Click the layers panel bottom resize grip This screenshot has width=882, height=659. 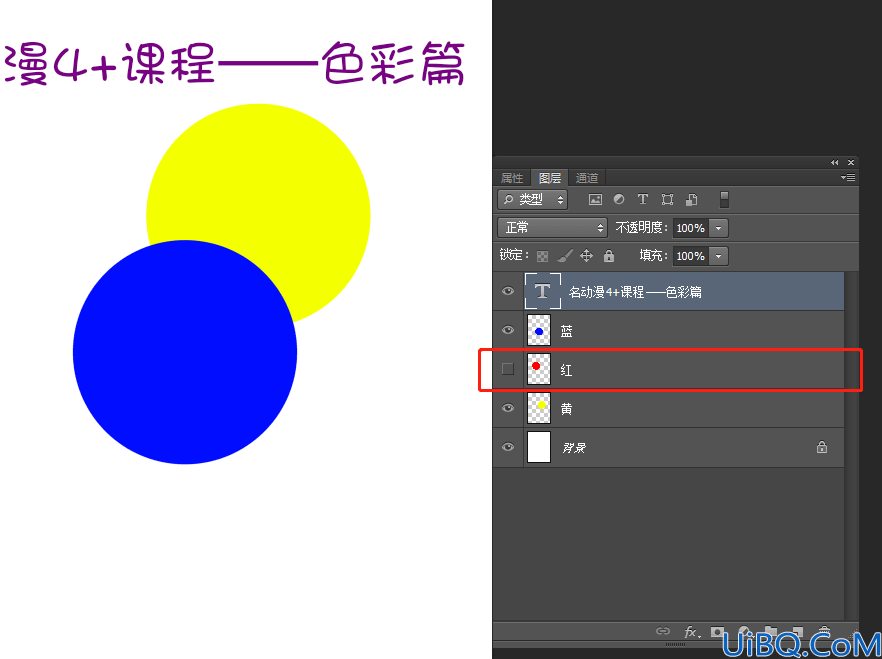675,644
